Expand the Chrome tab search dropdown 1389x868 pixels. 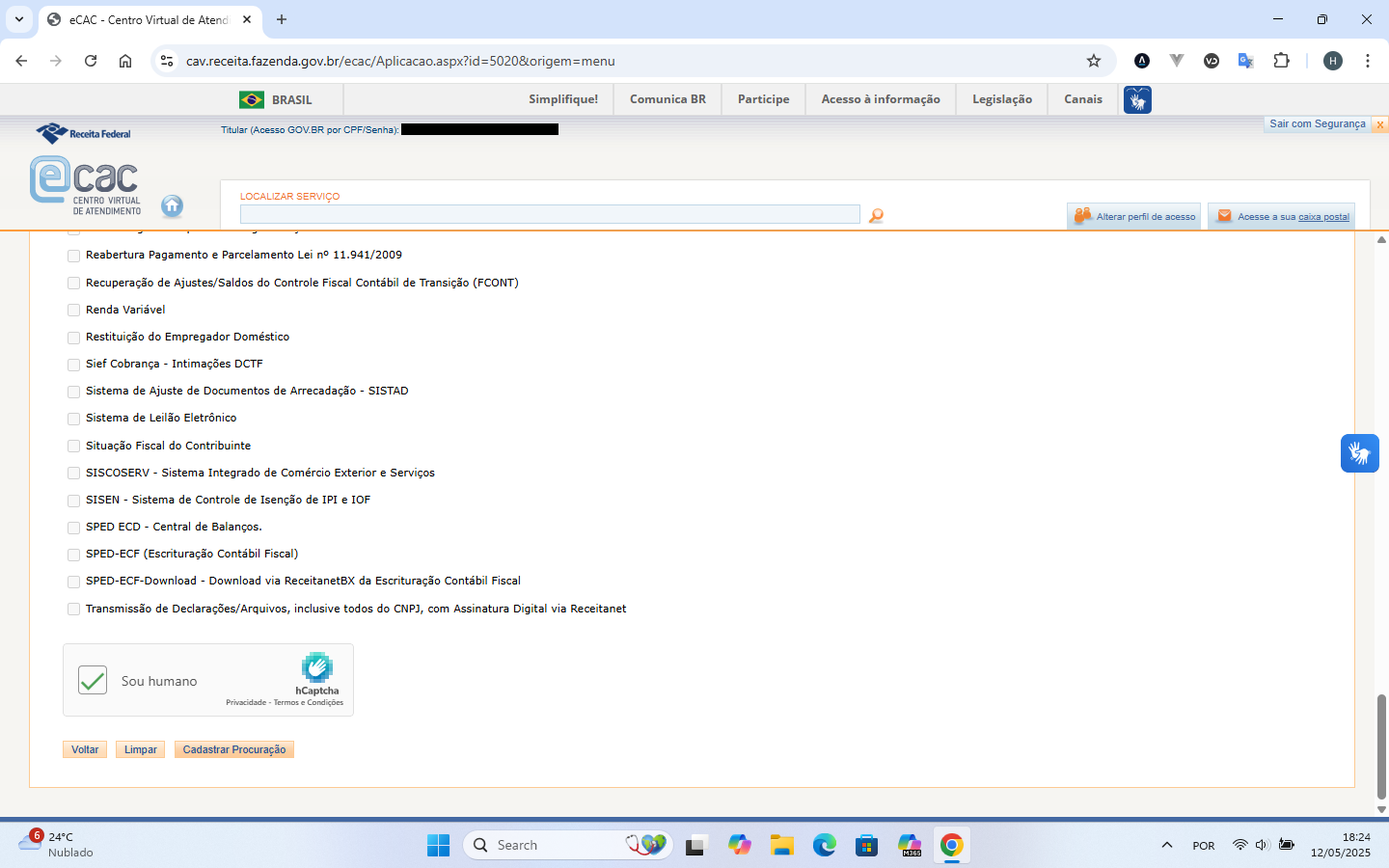[19, 19]
